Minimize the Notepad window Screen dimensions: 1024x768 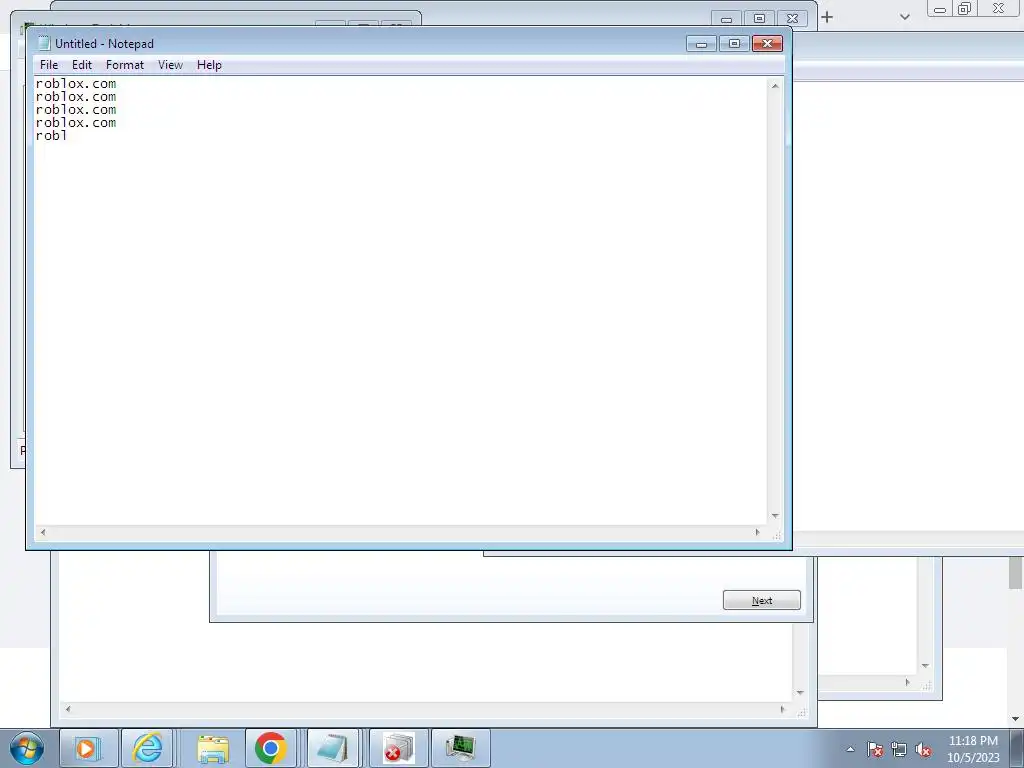[x=701, y=44]
